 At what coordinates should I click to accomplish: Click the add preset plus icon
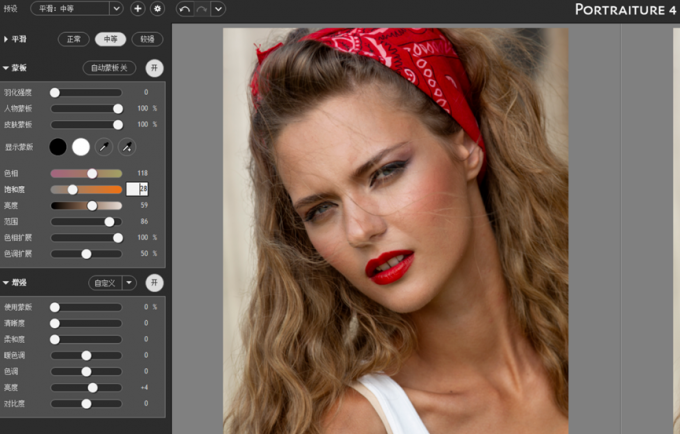coord(137,9)
